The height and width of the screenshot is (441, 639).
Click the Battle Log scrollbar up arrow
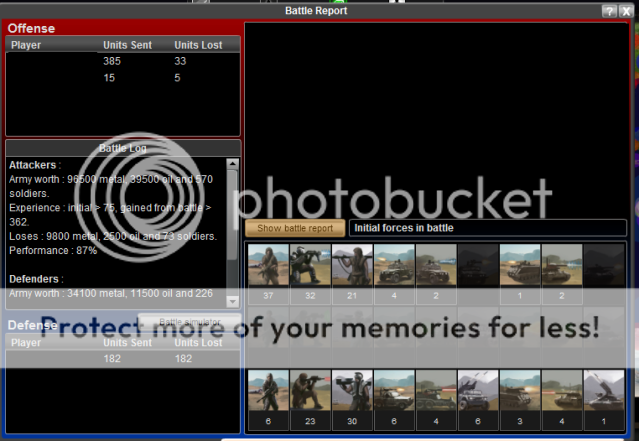click(x=232, y=164)
